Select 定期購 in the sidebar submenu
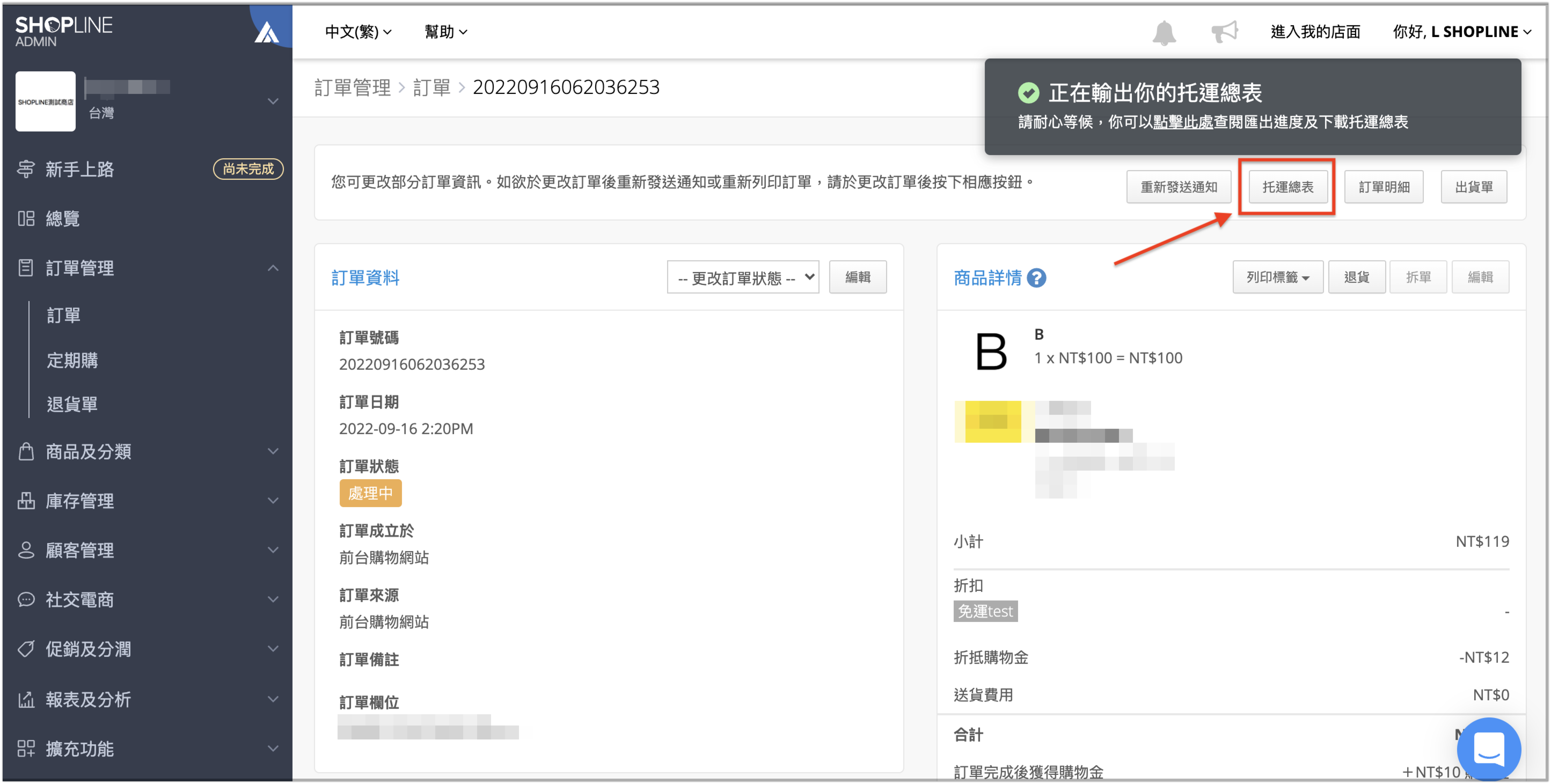 coord(72,360)
